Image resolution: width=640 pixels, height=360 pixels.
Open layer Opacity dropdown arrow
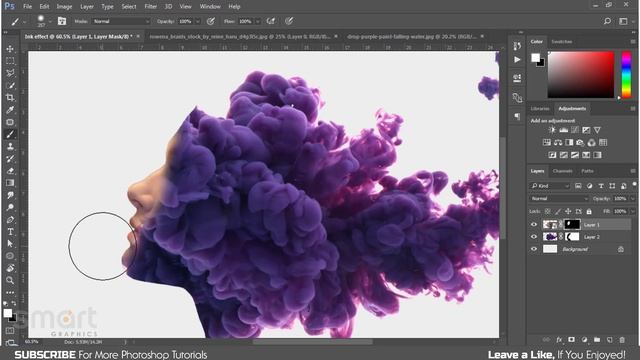633,199
